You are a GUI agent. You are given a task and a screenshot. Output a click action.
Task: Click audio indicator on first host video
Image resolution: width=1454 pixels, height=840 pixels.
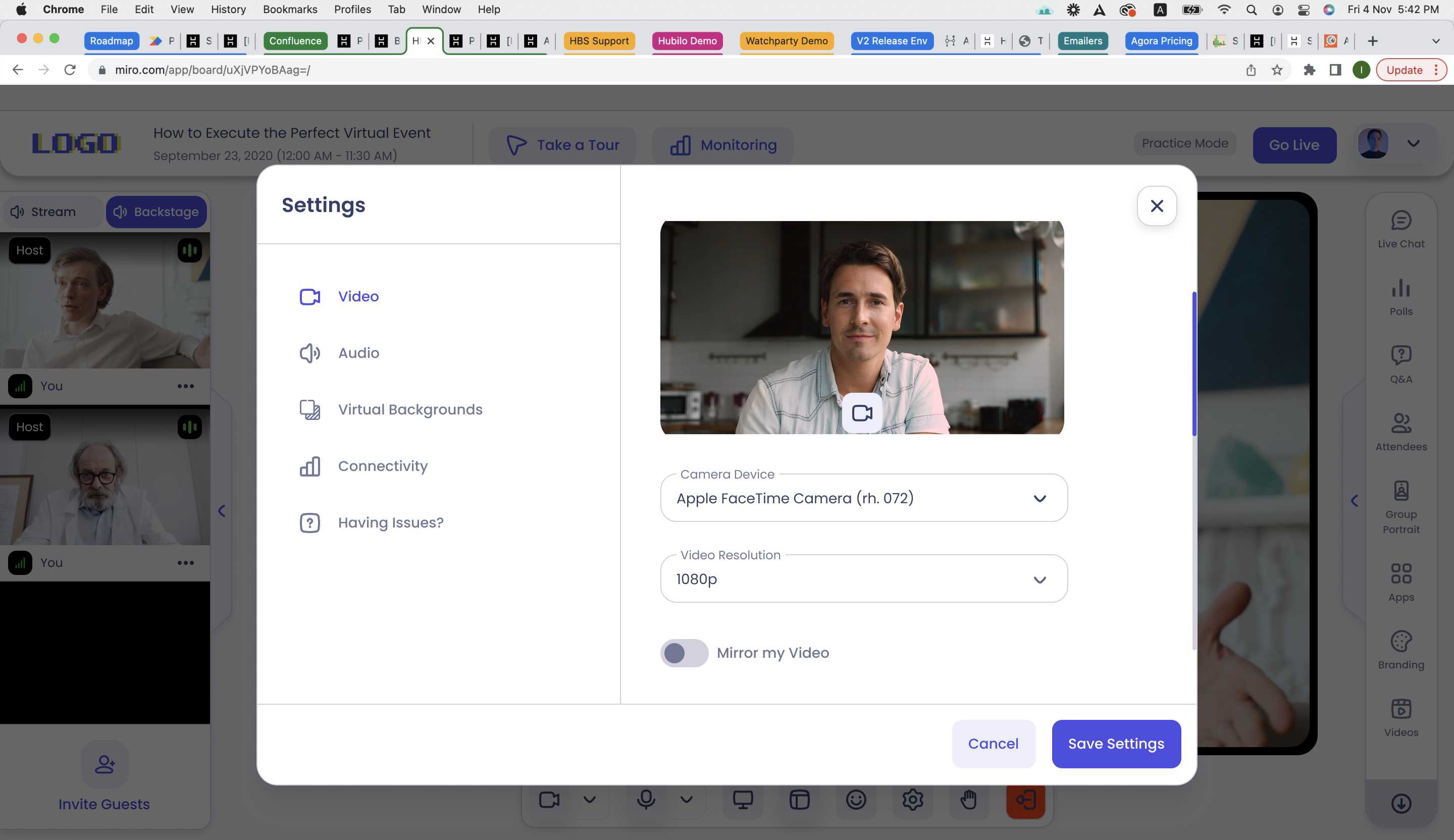click(189, 250)
